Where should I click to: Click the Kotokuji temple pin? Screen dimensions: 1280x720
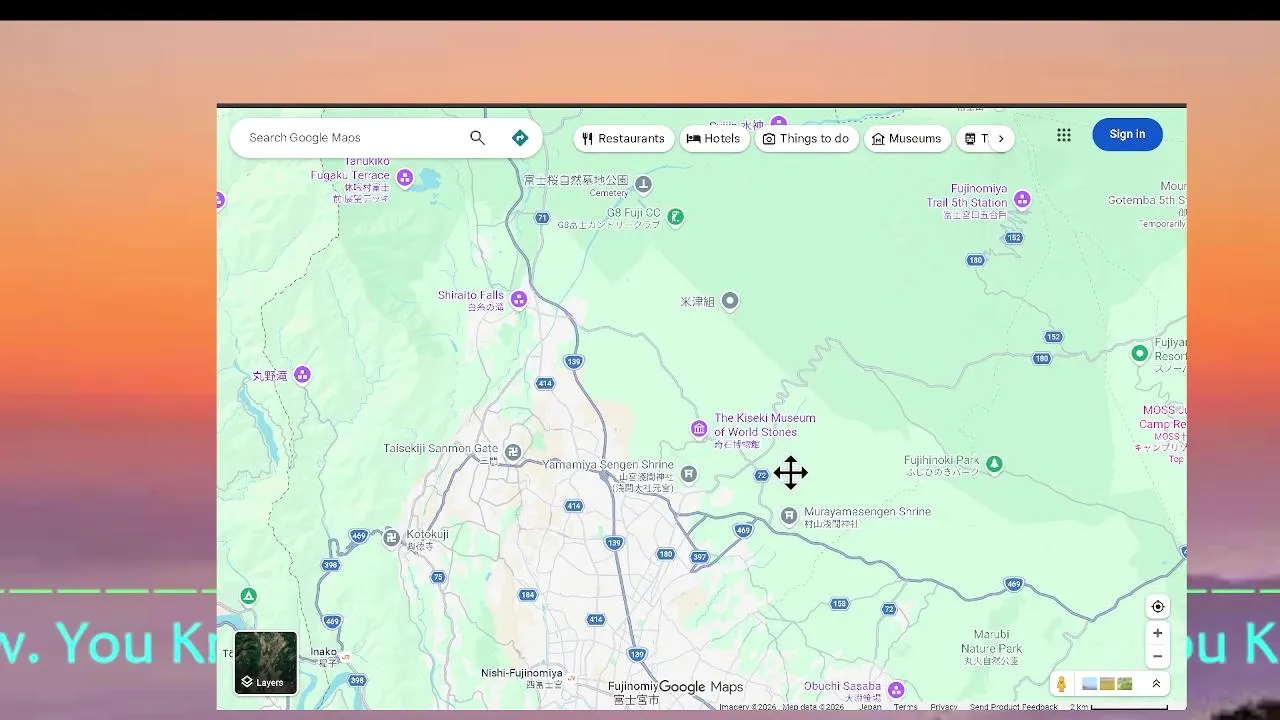[392, 537]
